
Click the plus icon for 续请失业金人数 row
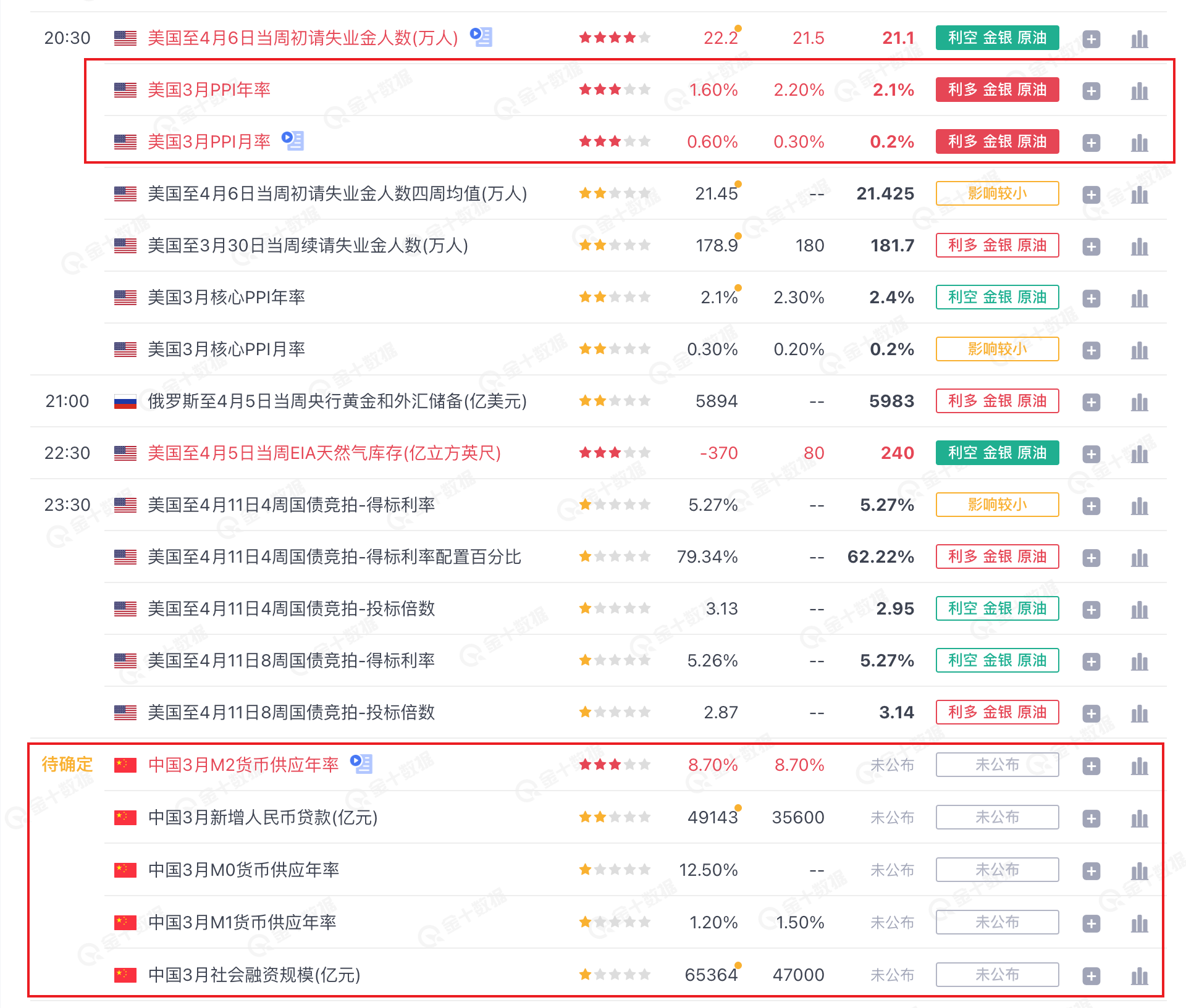(x=1091, y=247)
